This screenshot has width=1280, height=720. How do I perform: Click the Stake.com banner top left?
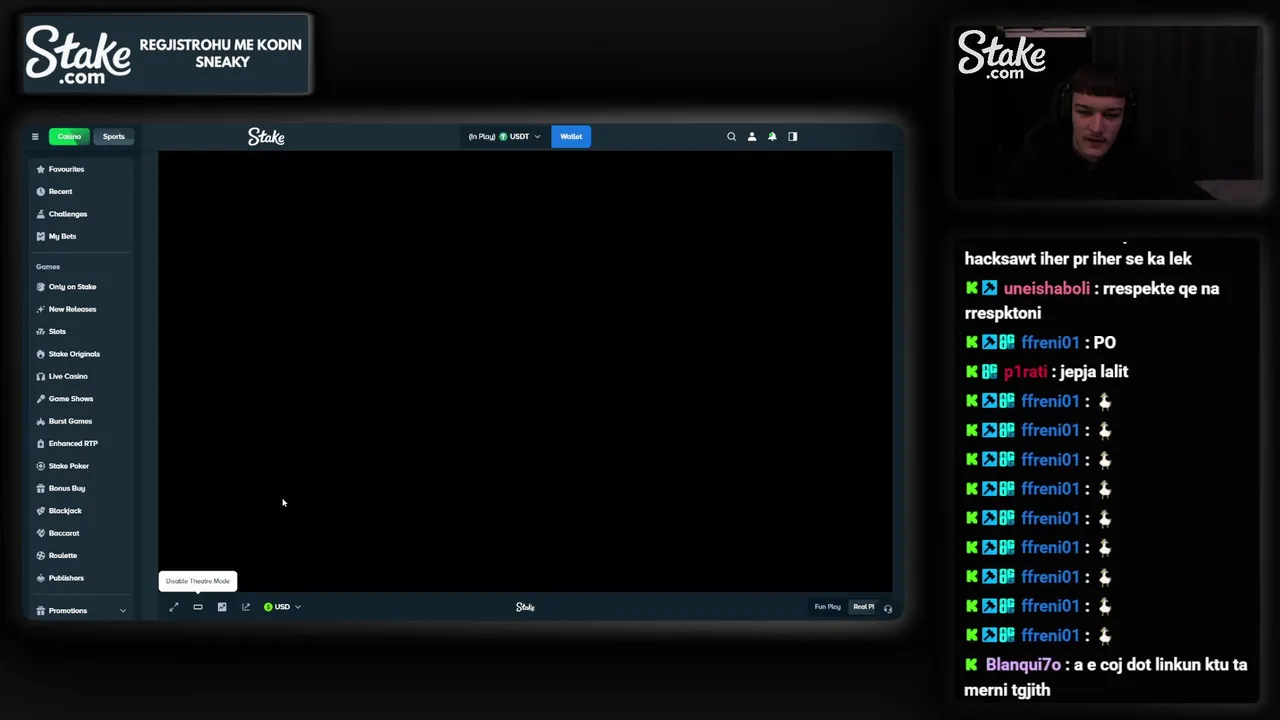(x=166, y=54)
